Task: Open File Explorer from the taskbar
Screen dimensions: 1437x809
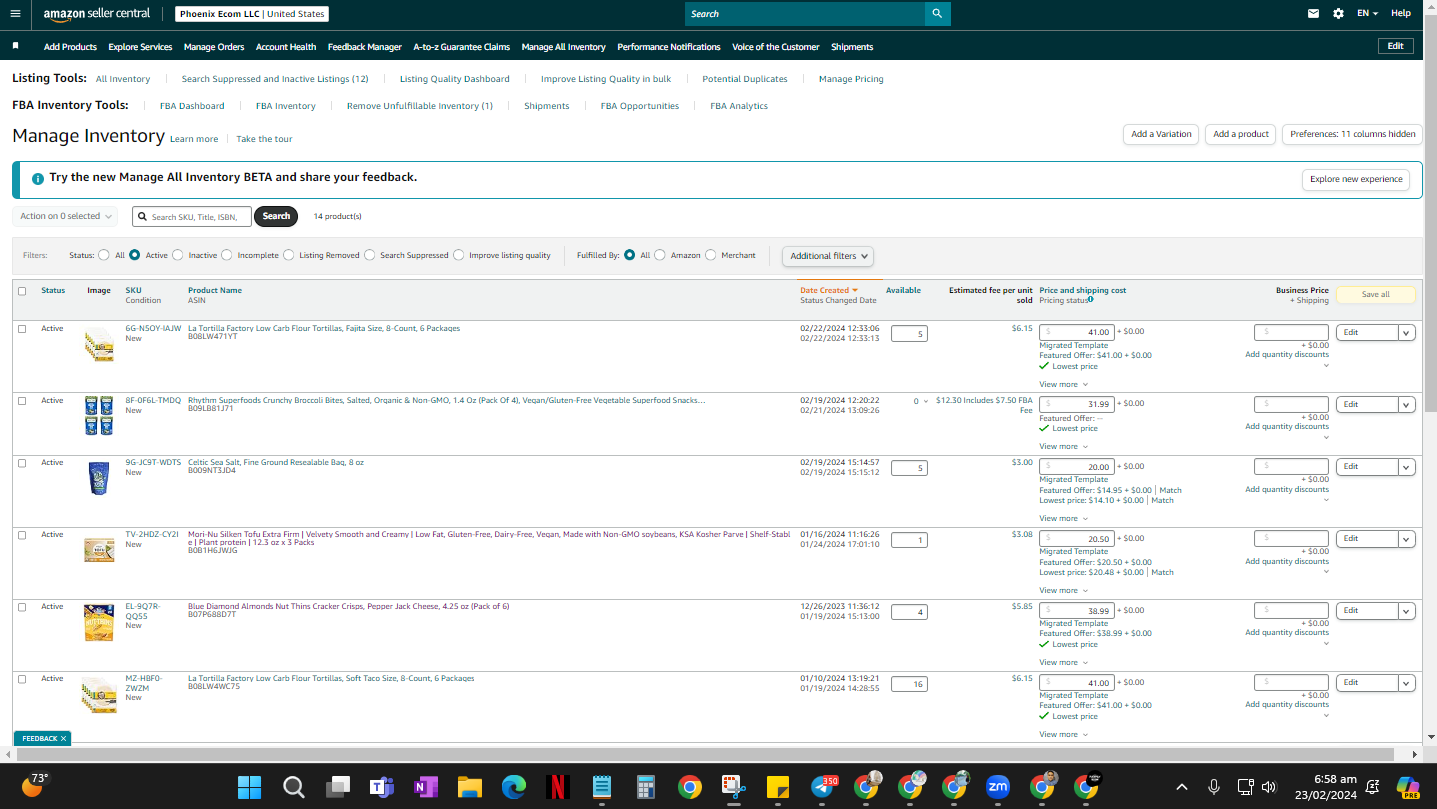Action: click(470, 787)
